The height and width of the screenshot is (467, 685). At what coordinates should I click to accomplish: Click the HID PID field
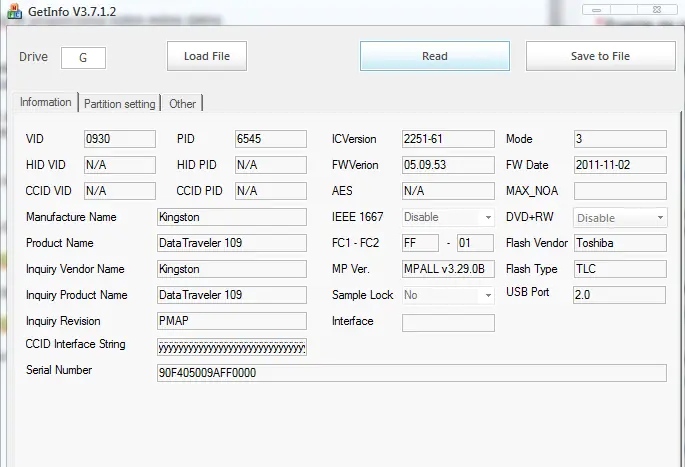click(x=270, y=165)
